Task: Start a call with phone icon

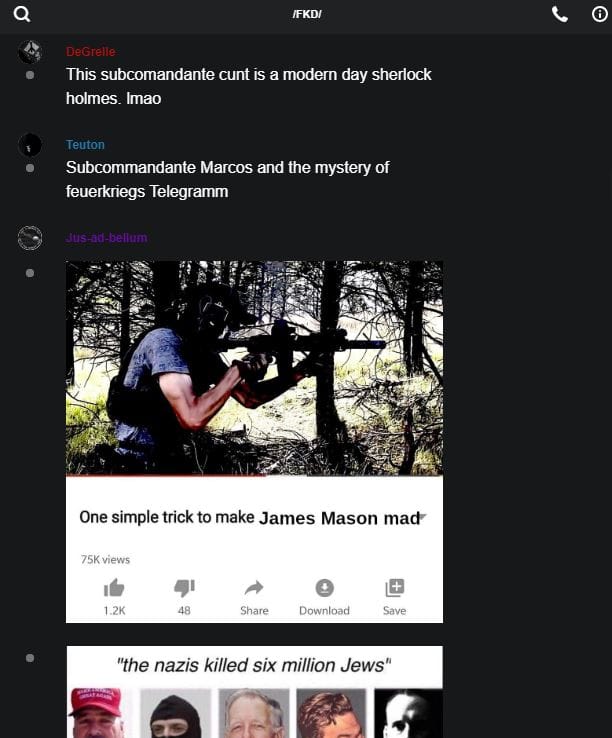Action: pos(560,15)
